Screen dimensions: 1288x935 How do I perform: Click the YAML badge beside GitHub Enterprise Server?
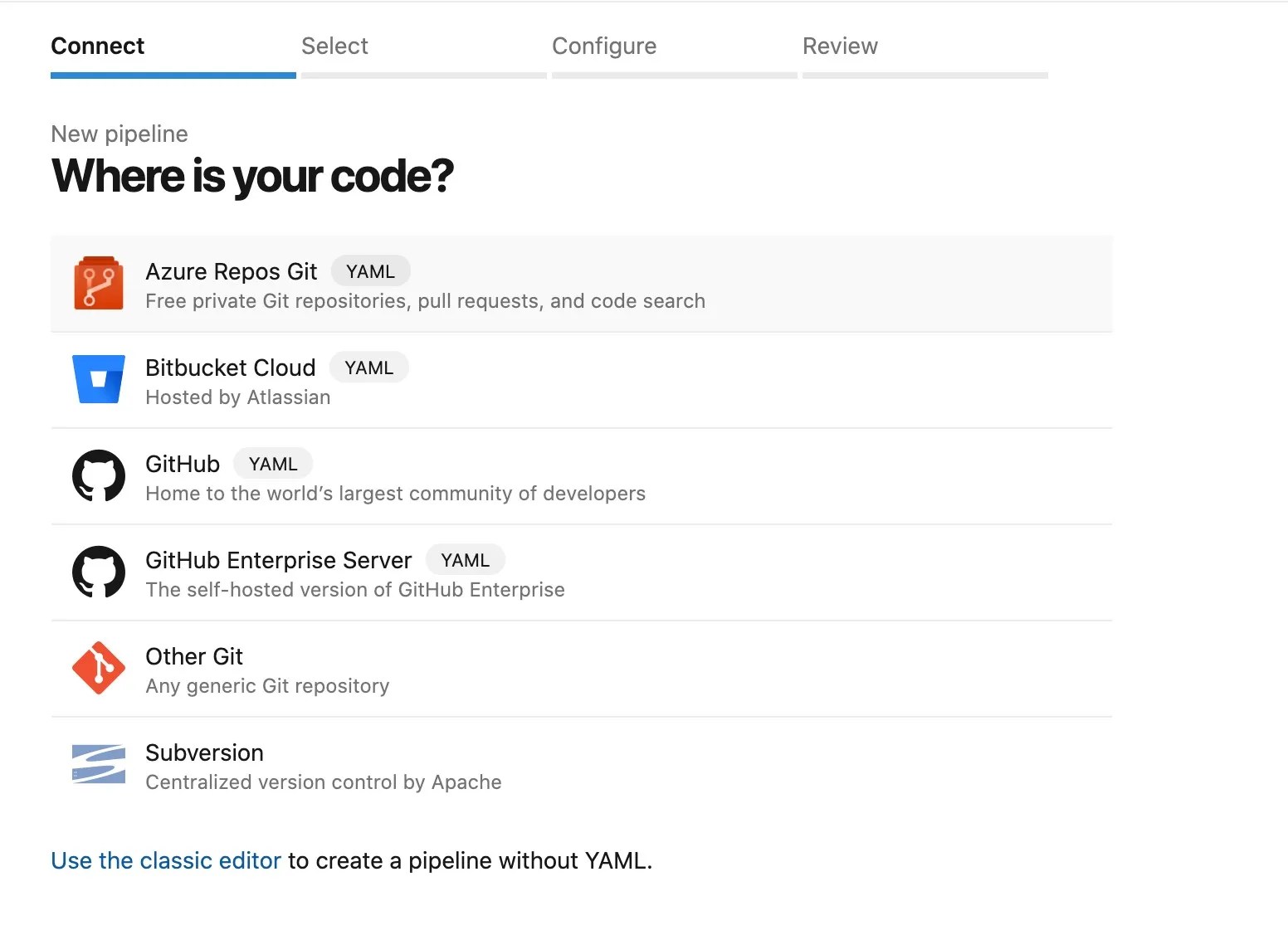[x=466, y=561]
